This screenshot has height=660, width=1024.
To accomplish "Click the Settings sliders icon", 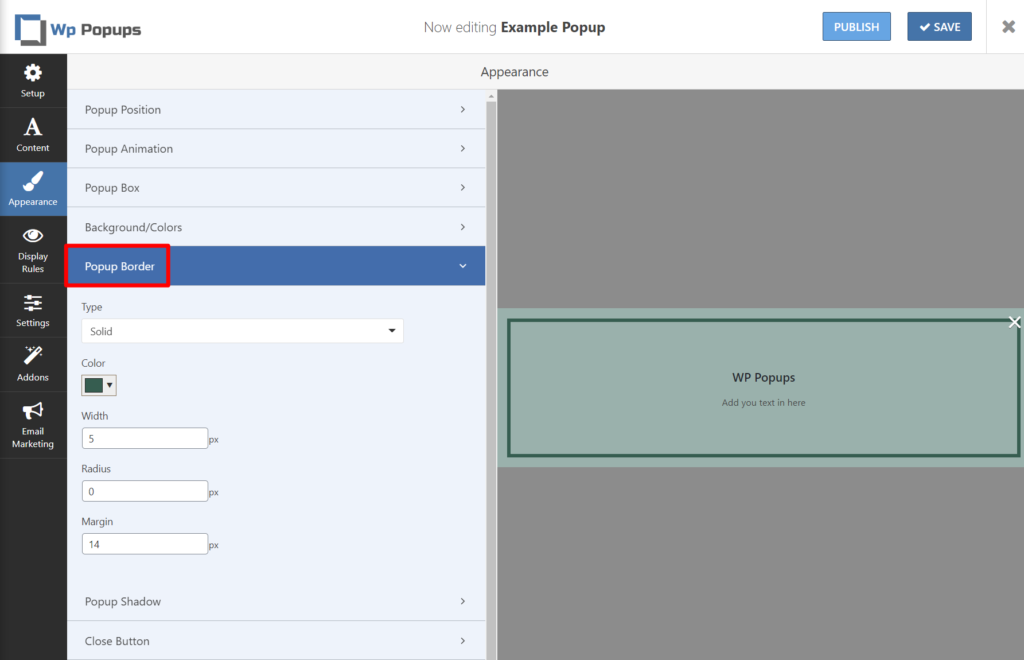I will point(33,310).
